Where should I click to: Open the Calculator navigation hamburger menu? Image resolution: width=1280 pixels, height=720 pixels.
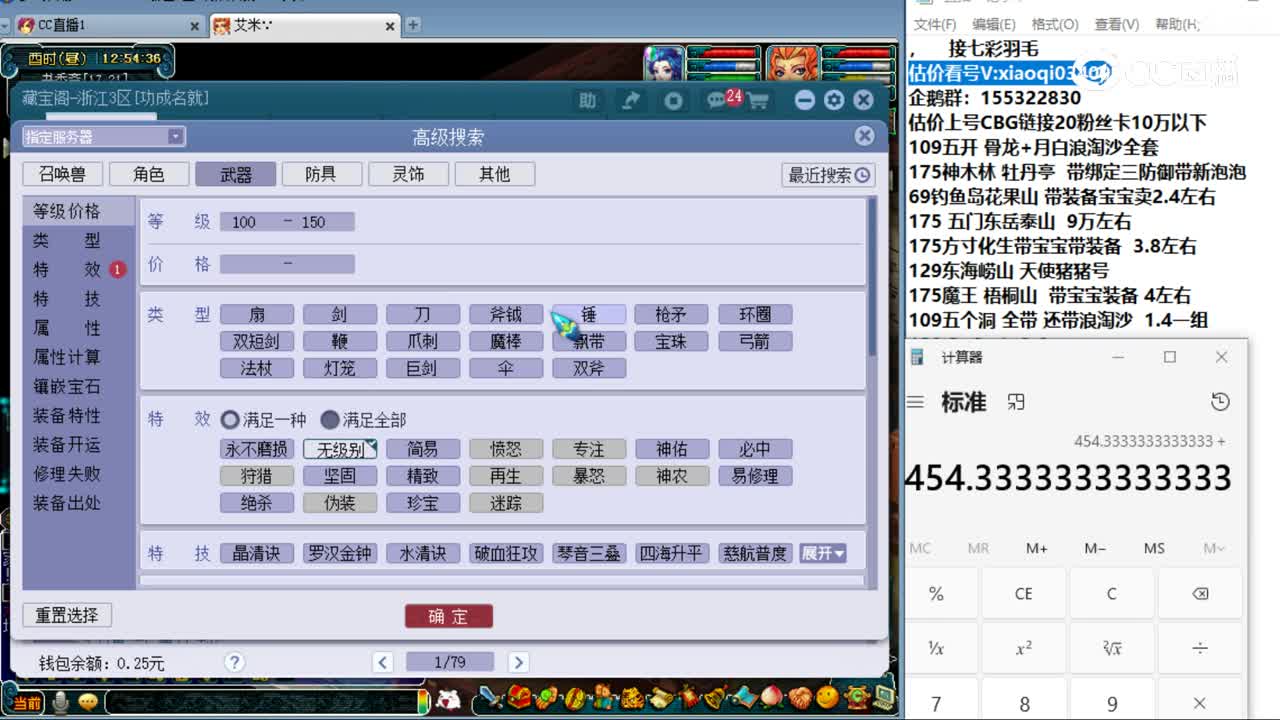click(915, 401)
